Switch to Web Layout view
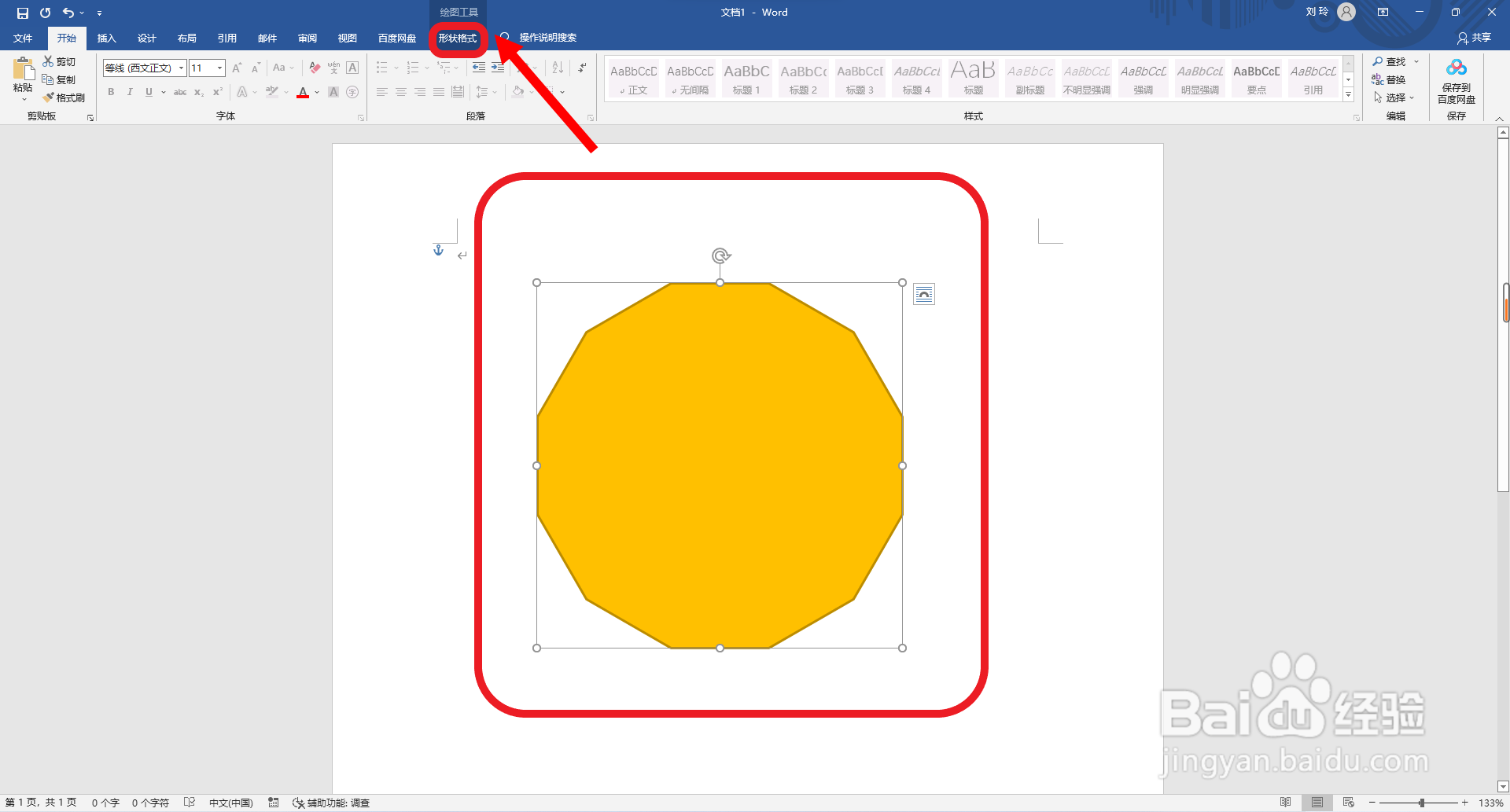The image size is (1510, 812). [1349, 803]
